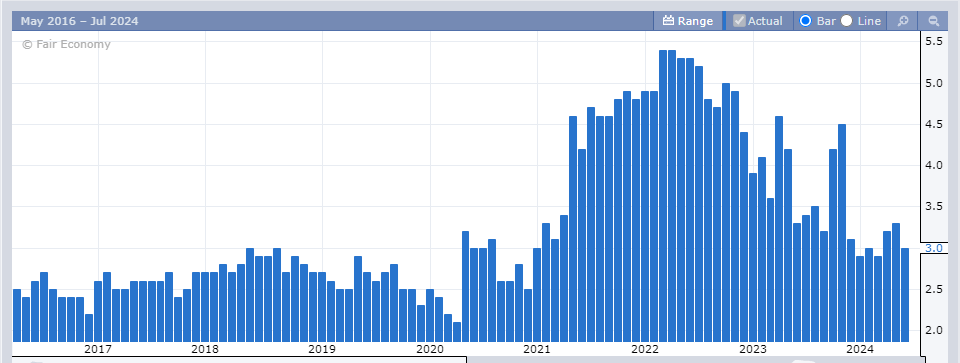Viewport: 960px width, 363px height.
Task: Click the 2017 year label on the axis
Action: point(97,349)
